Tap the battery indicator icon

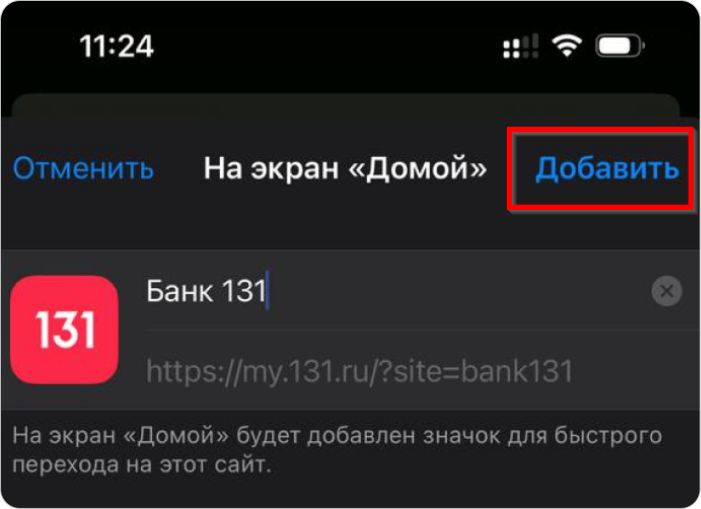(620, 46)
